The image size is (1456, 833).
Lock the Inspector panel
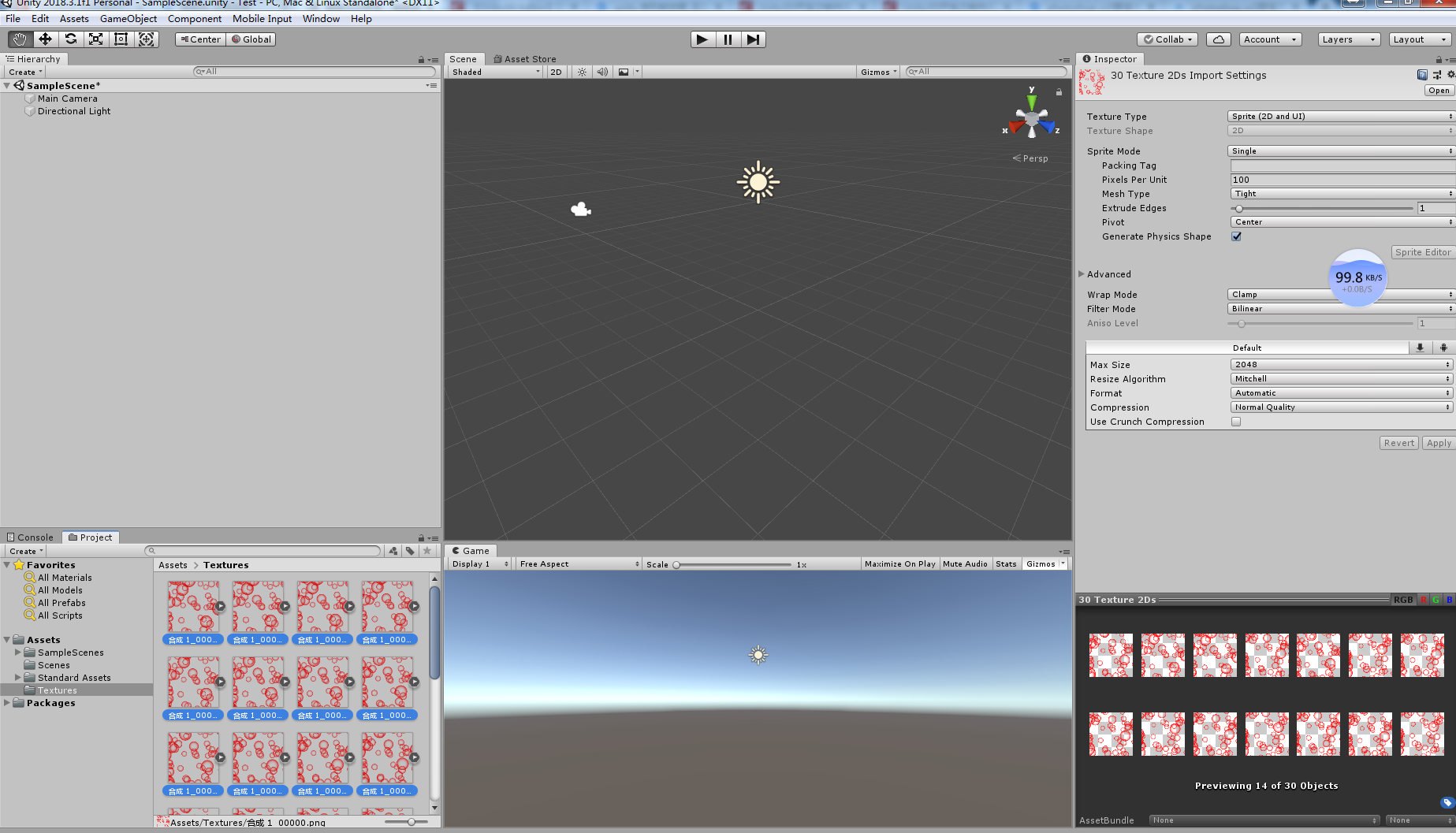(1439, 60)
